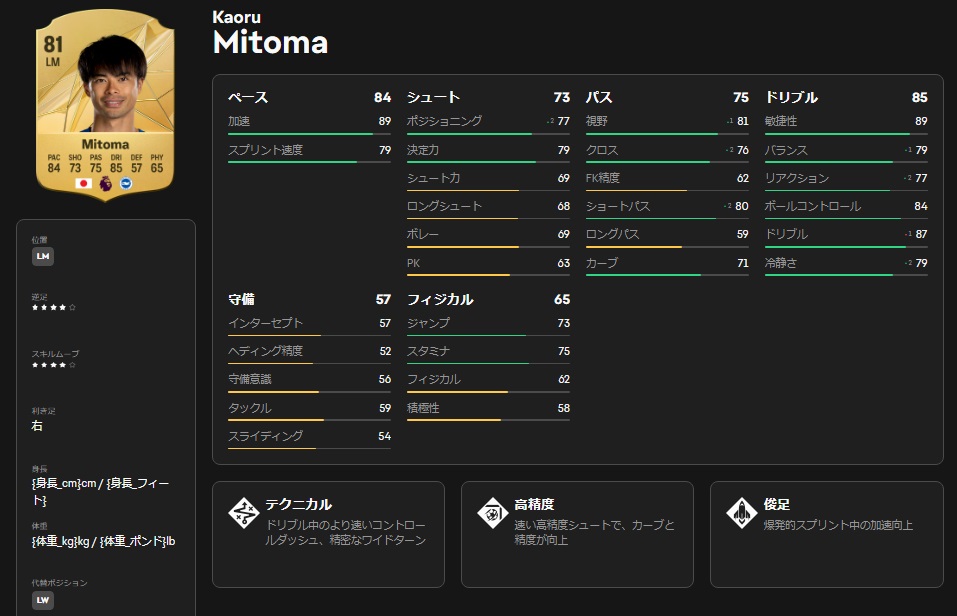This screenshot has width=957, height=616.
Task: Click the Mitoma player name heading
Action: coord(270,41)
